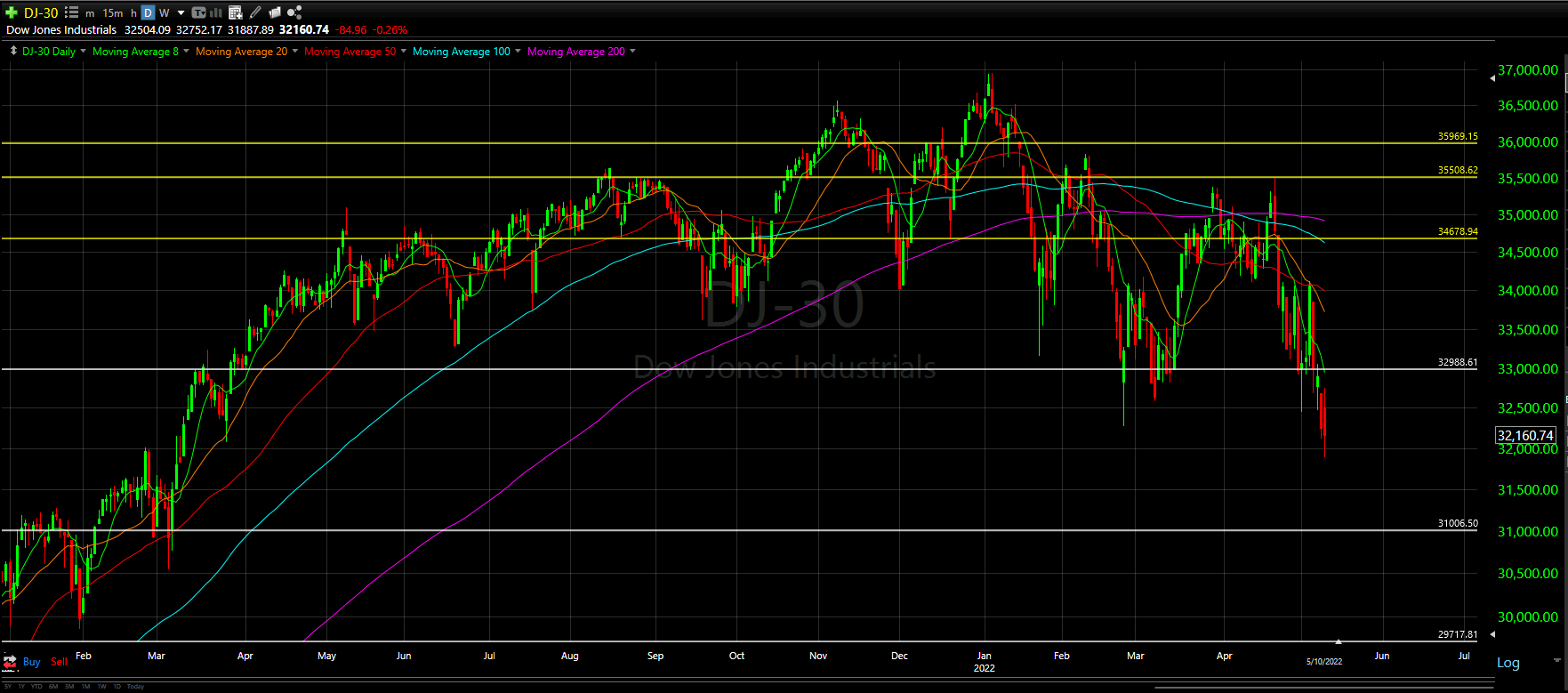Image resolution: width=1568 pixels, height=693 pixels.
Task: Click the 5/10/2022 date label
Action: tap(1324, 661)
